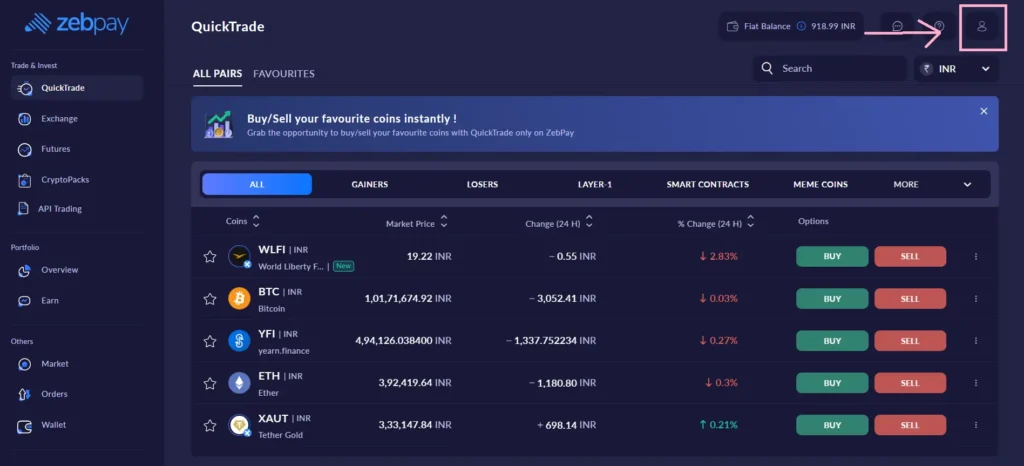Click the Search input field
1024x466 pixels.
(x=829, y=69)
